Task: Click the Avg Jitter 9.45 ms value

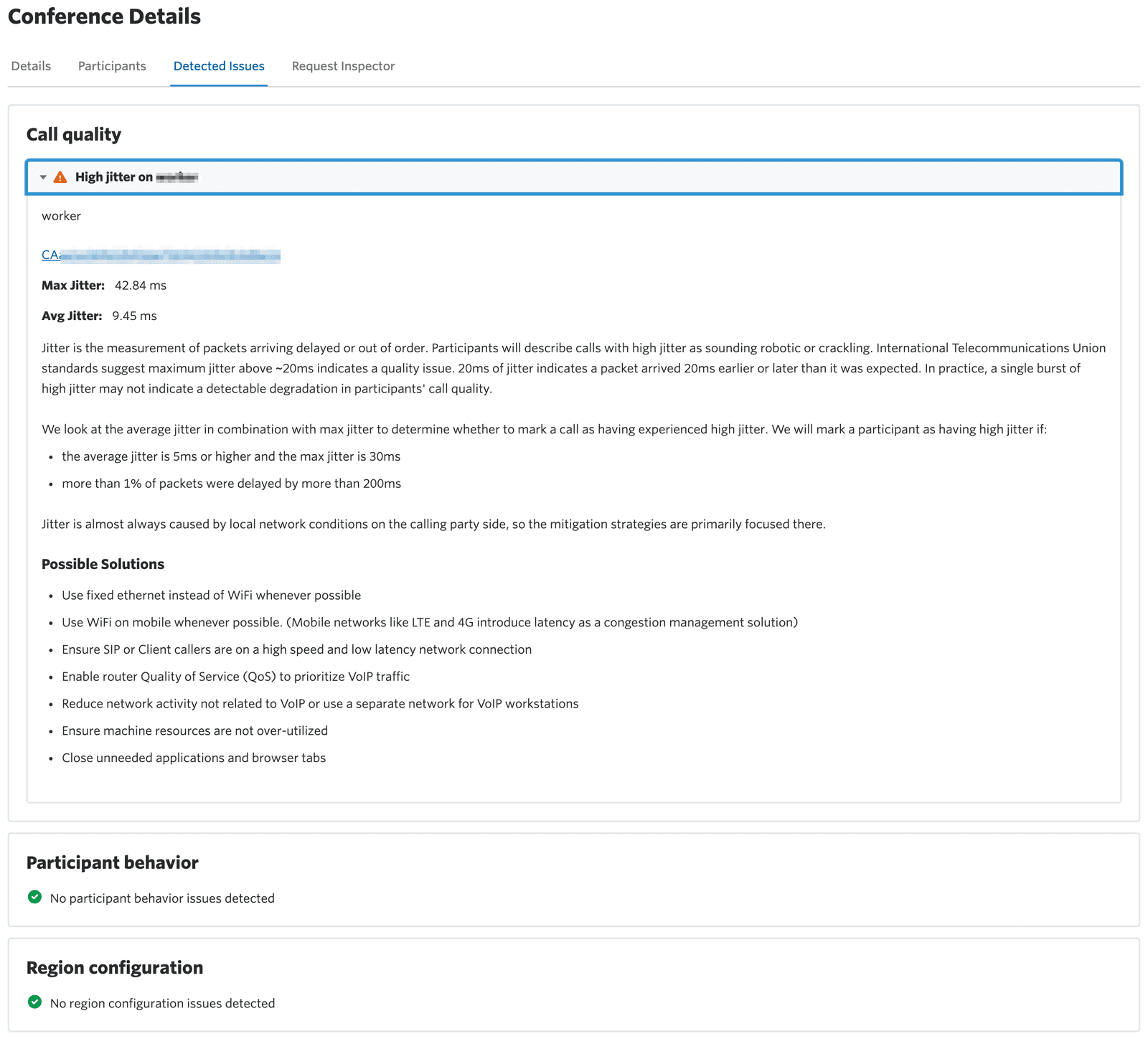Action: click(134, 316)
